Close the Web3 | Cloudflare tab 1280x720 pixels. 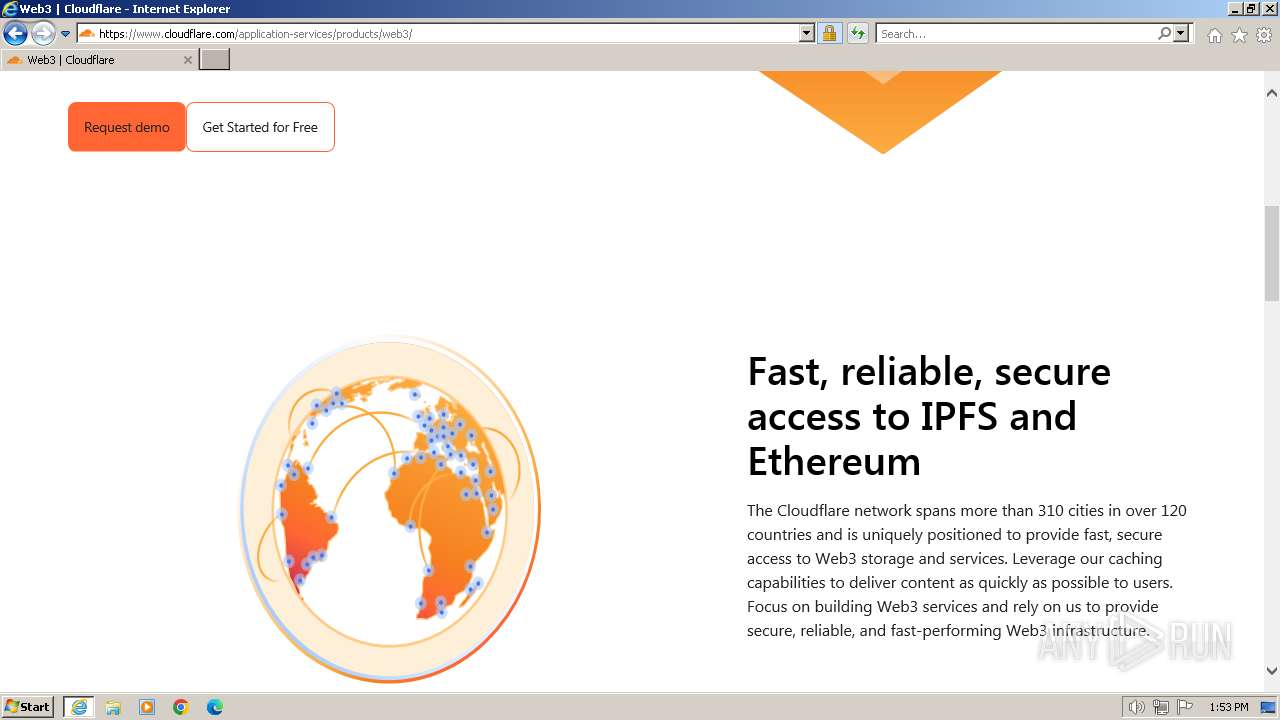(x=187, y=60)
